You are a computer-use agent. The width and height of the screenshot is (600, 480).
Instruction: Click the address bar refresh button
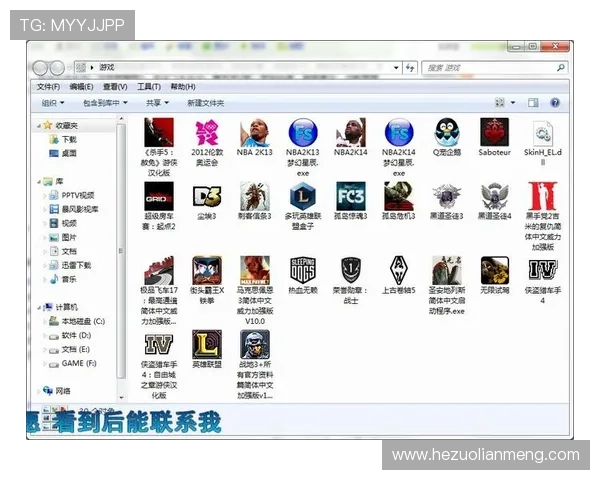pos(410,68)
